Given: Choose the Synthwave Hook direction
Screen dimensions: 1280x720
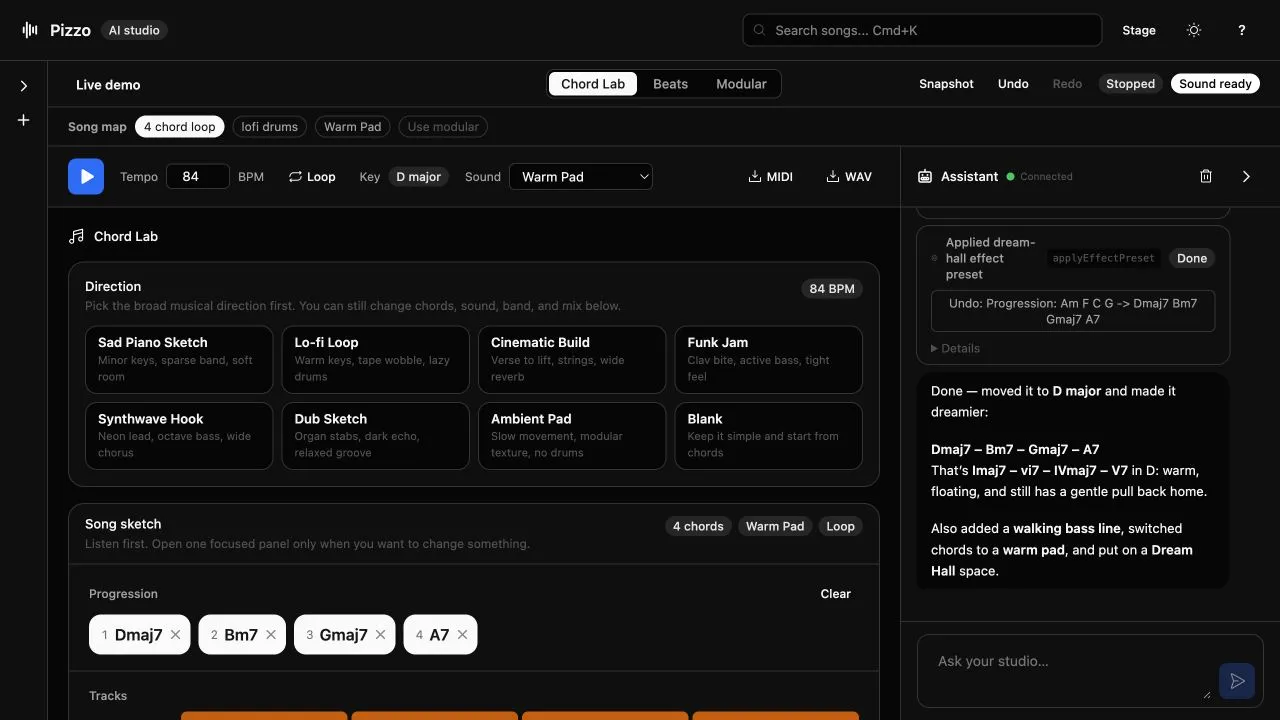Looking at the screenshot, I should point(179,436).
